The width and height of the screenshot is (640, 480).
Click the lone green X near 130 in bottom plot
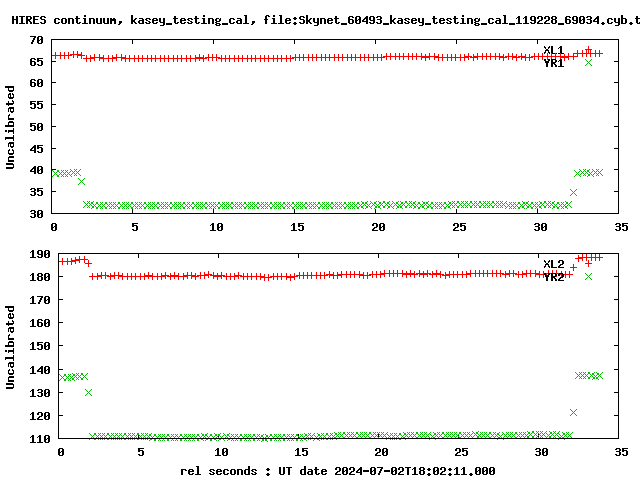tap(88, 392)
